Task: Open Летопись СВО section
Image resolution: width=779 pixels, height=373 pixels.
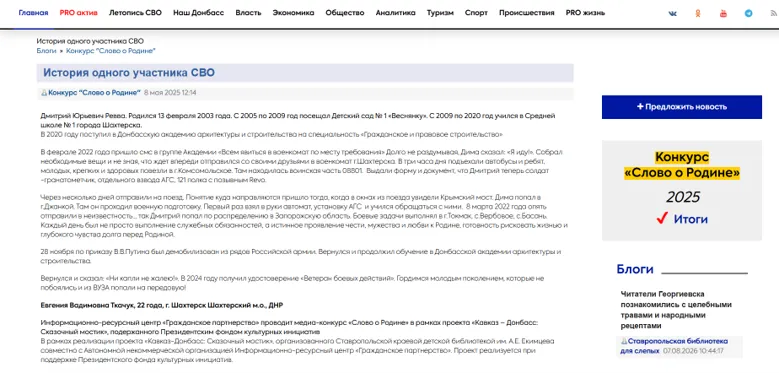Action: (135, 13)
